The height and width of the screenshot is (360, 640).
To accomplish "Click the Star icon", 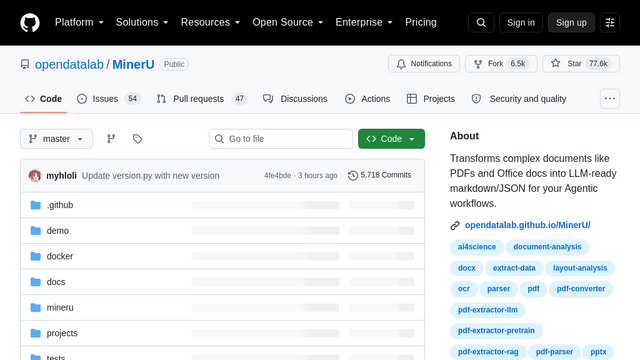I will 555,63.
